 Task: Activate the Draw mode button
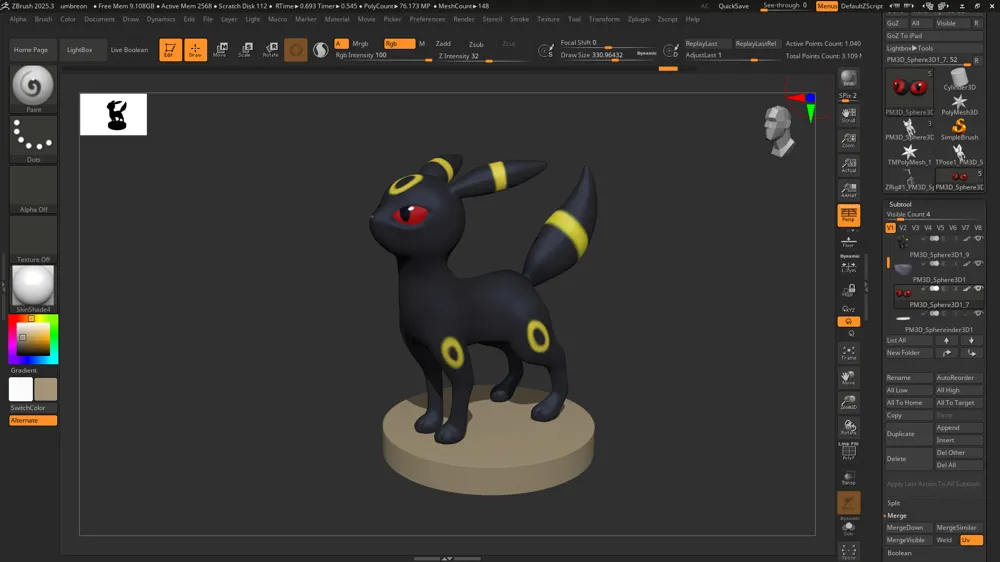[195, 50]
